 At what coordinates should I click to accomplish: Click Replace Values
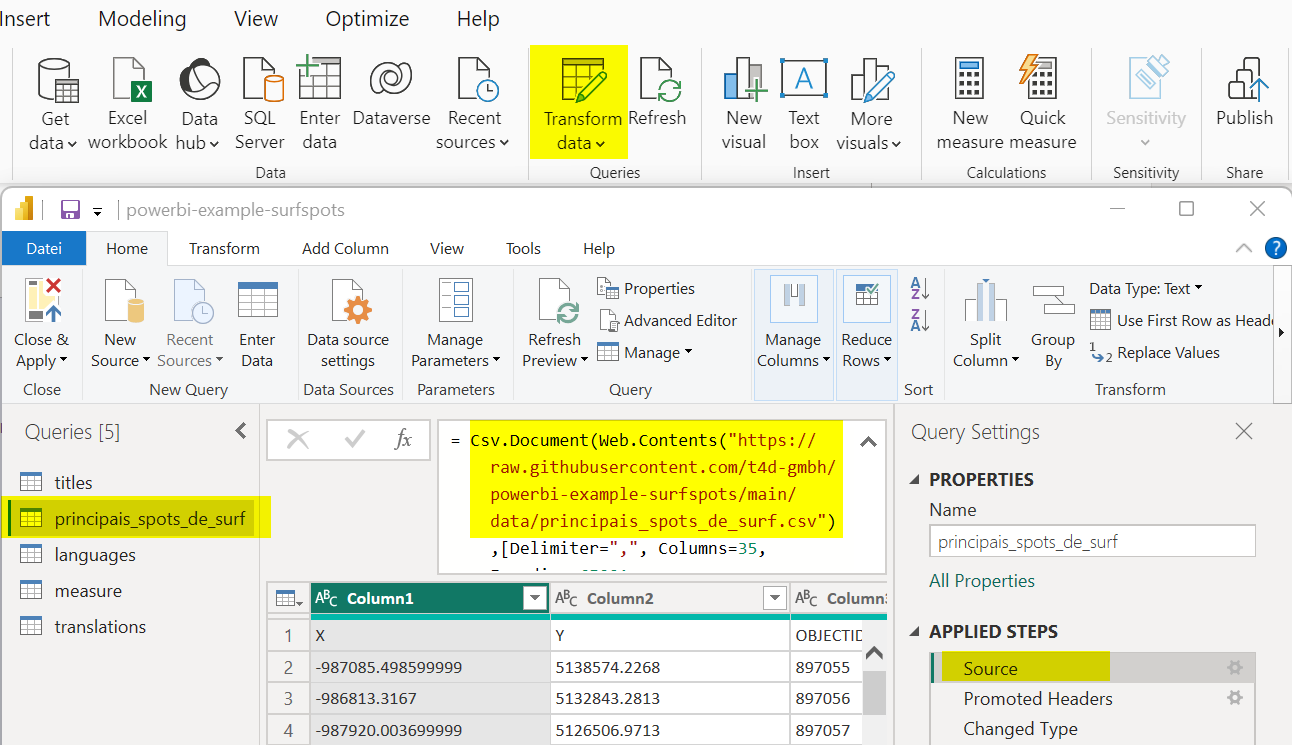pos(1155,353)
